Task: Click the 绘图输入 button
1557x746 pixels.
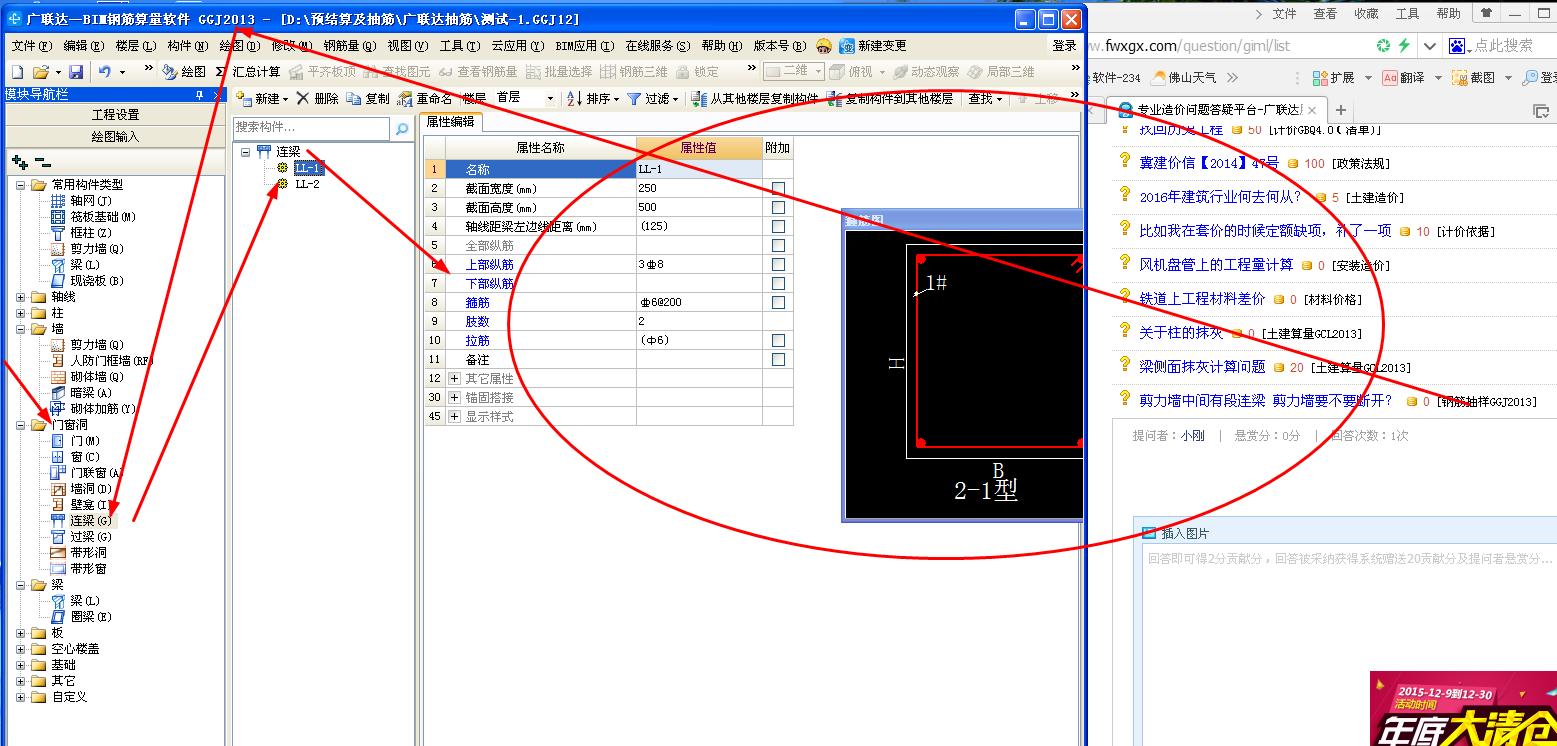Action: tap(115, 137)
